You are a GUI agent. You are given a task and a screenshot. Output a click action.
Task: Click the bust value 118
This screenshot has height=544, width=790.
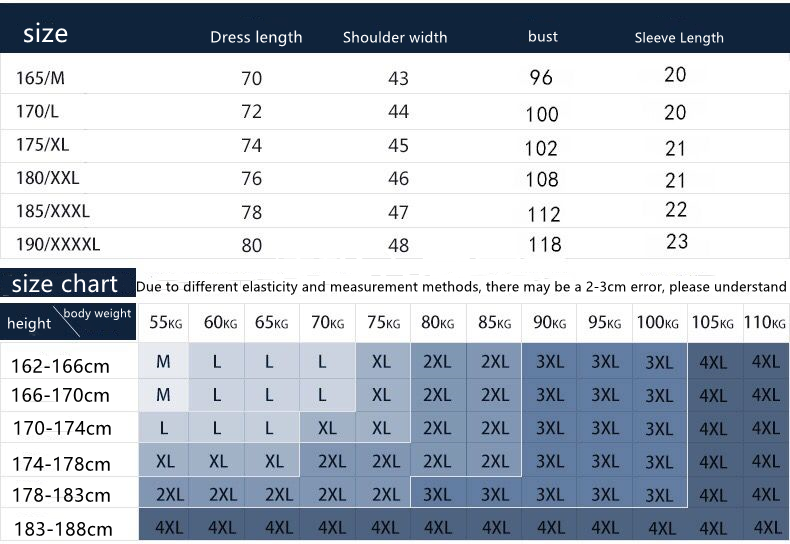tap(544, 245)
